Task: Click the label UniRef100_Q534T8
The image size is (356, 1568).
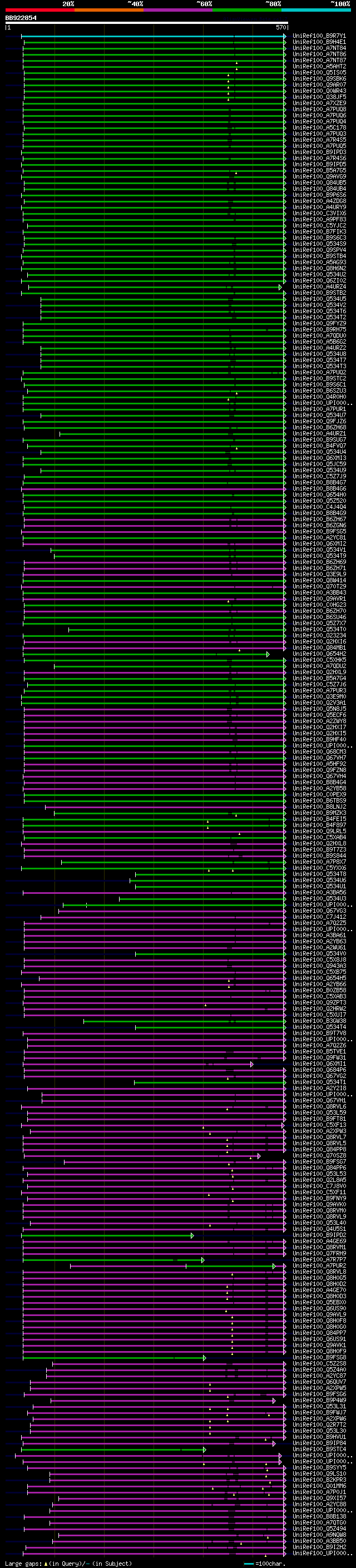Action: 319,874
